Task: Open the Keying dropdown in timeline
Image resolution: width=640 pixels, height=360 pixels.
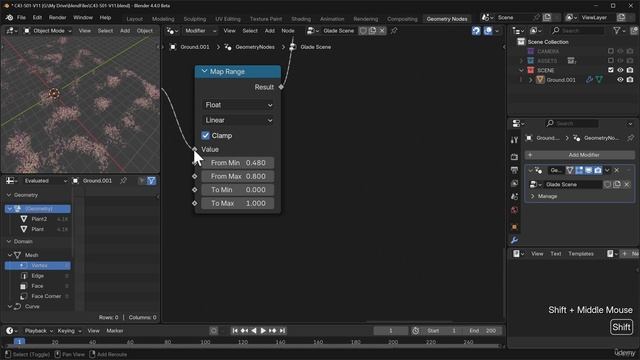Action: pos(69,331)
